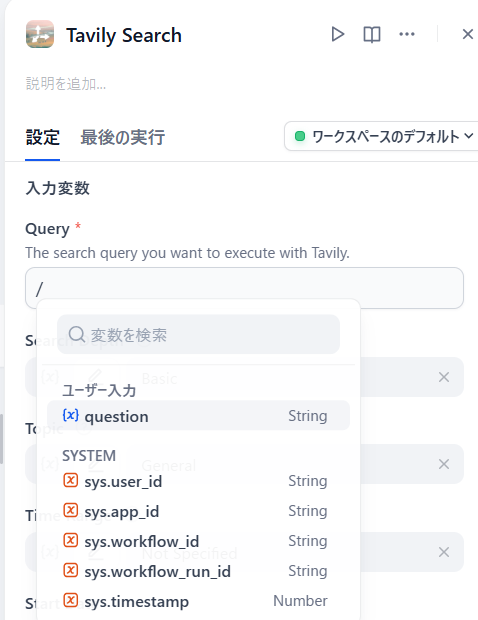Click the SYSTEM section heading
478x620 pixels.
click(x=89, y=456)
